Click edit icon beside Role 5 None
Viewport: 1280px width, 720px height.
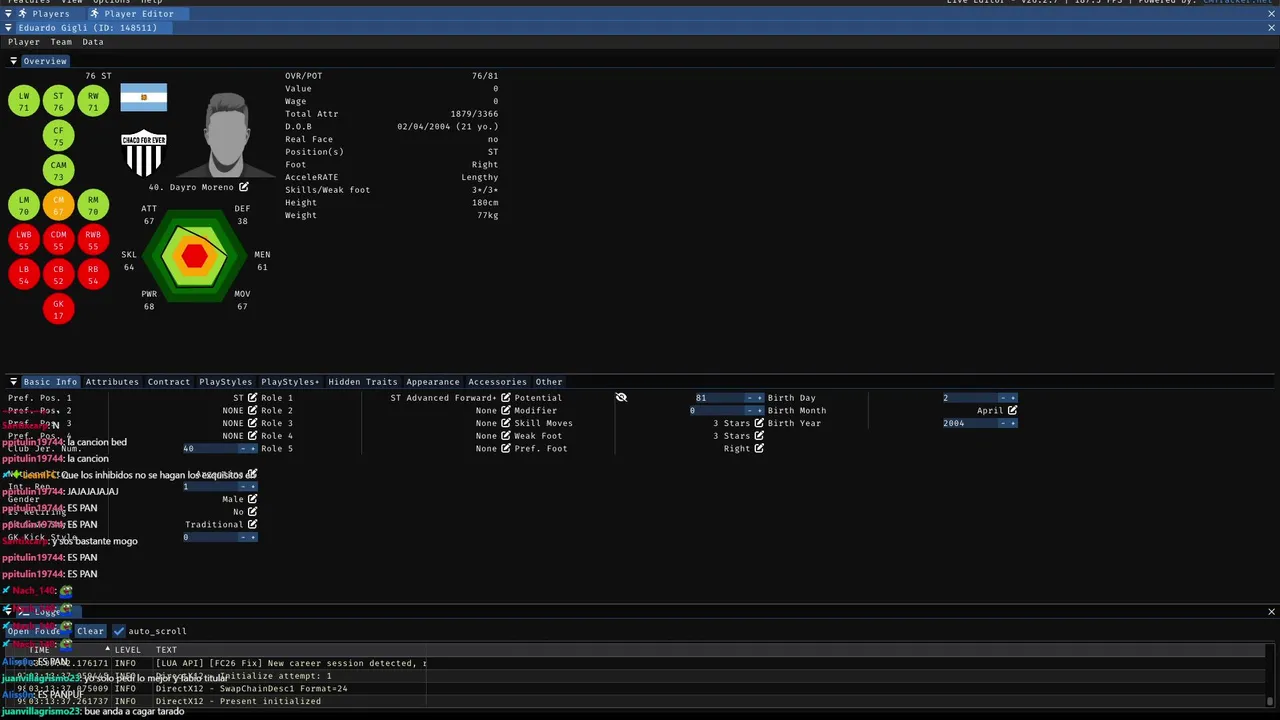click(506, 449)
